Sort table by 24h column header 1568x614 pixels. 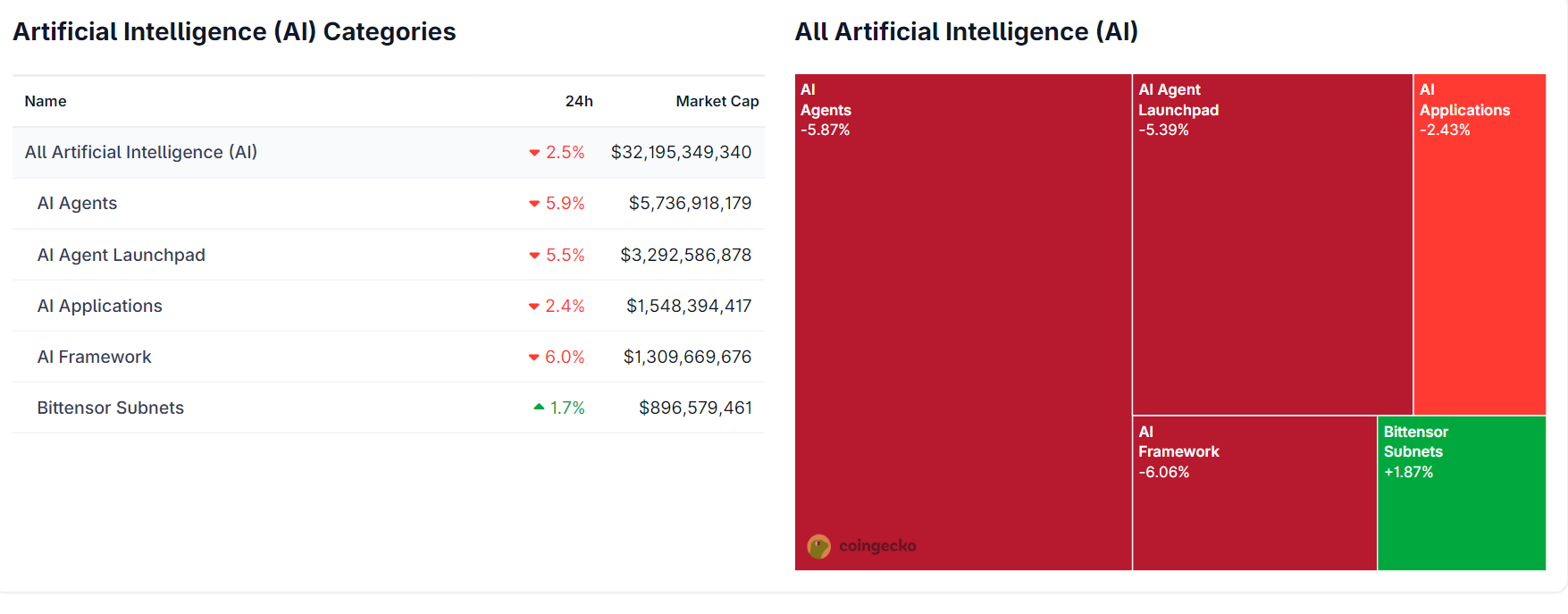tap(578, 102)
